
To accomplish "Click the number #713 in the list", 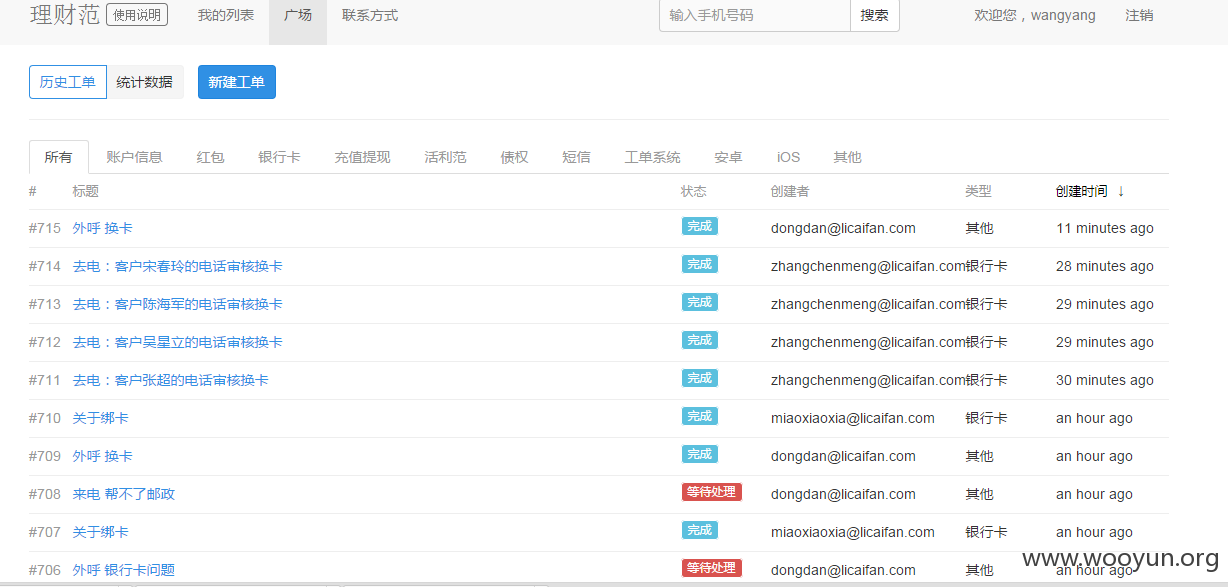I will (45, 304).
